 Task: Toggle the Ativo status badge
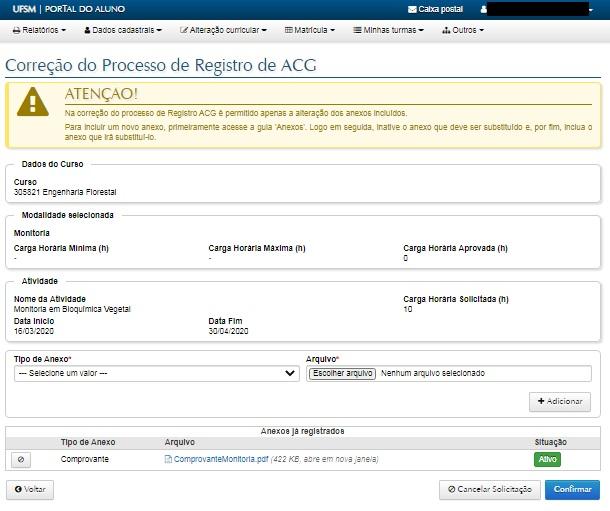[x=548, y=459]
